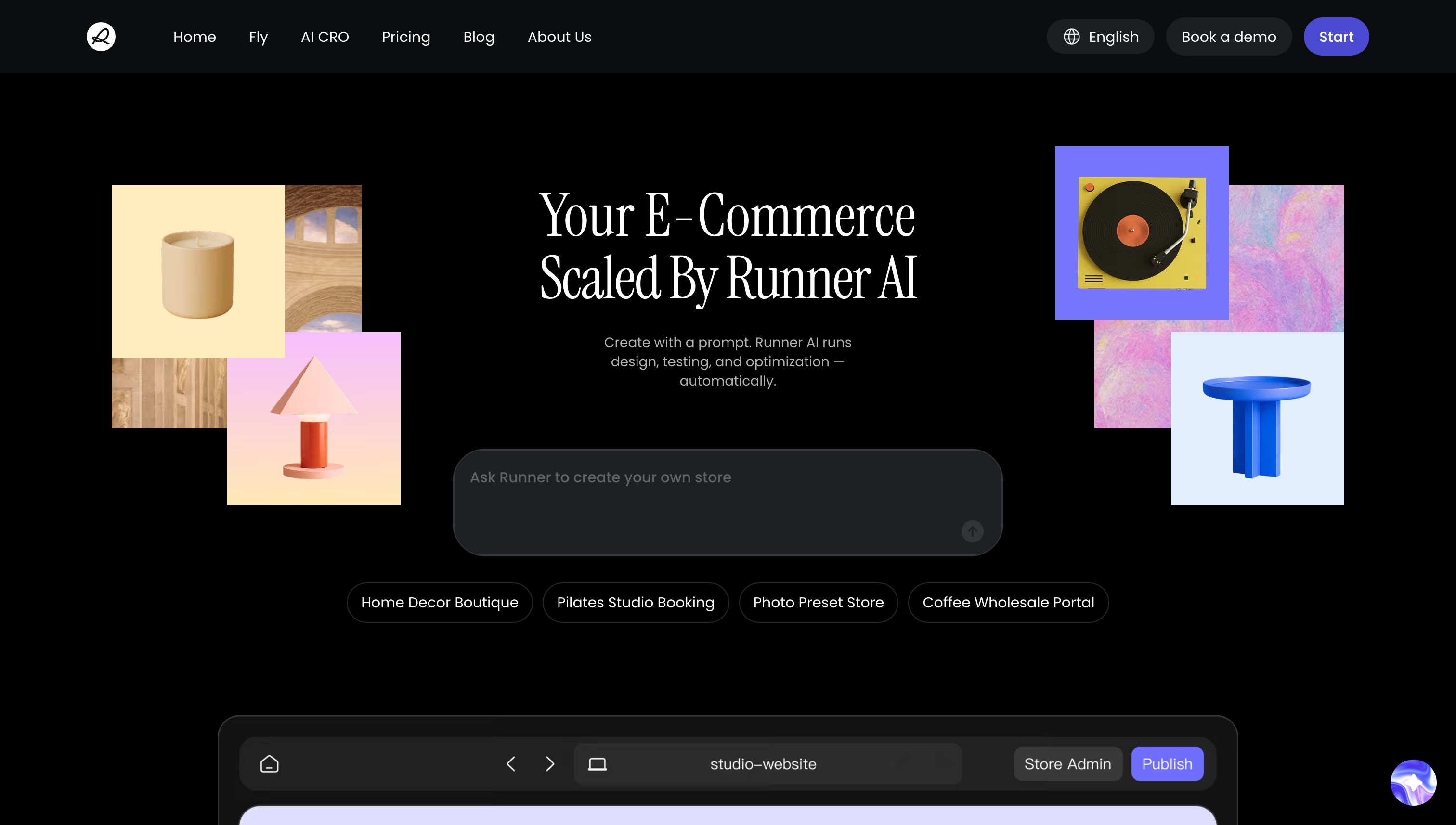Click Book a demo button
Screen dimensions: 1456x825
(x=1229, y=37)
